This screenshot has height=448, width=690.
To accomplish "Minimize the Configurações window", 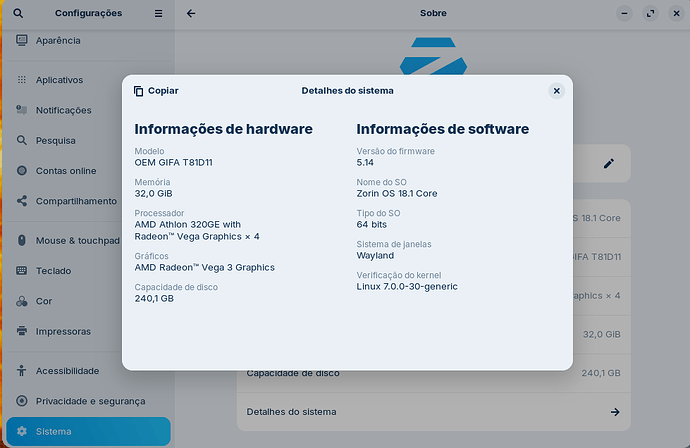I will tap(624, 14).
